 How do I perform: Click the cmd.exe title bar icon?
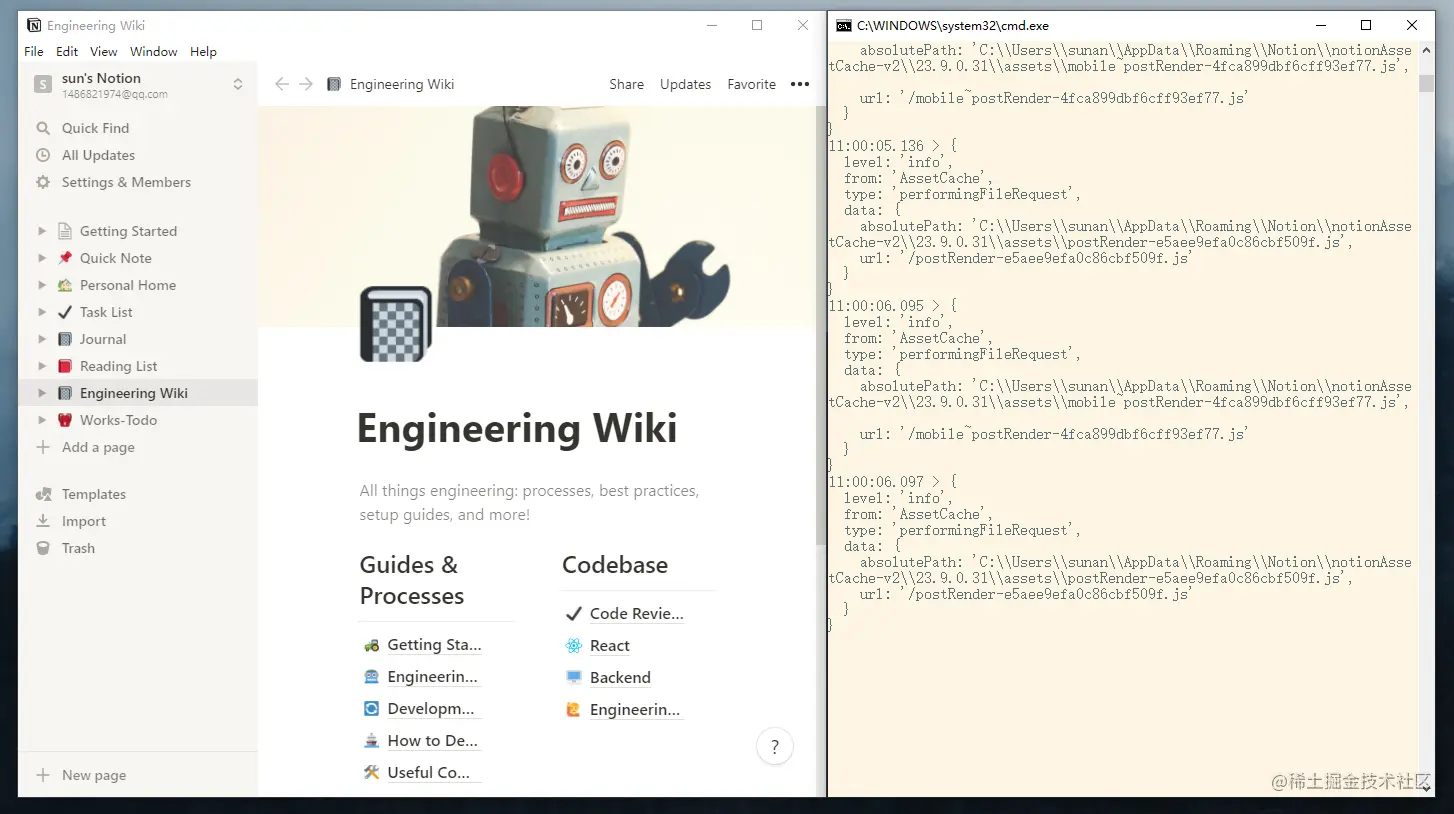(844, 26)
